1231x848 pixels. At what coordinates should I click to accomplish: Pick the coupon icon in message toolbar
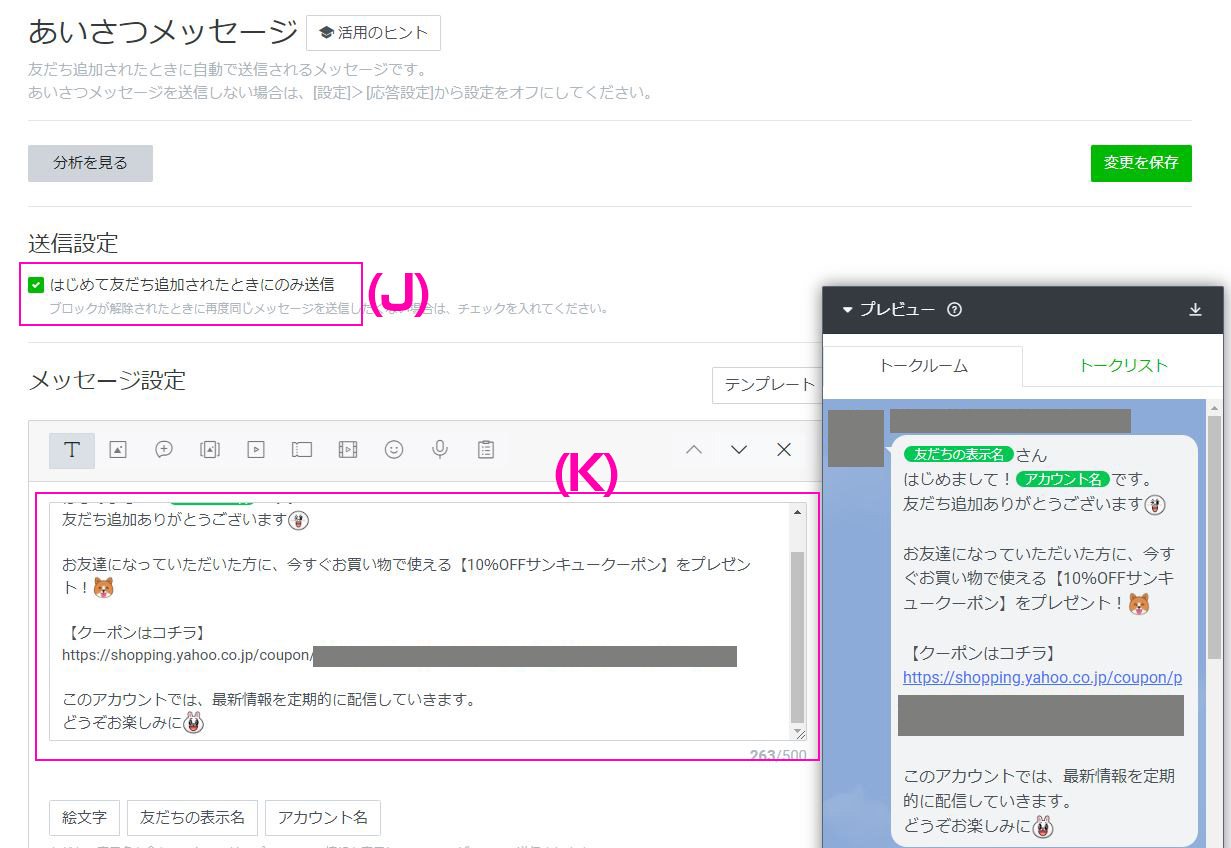[x=302, y=450]
